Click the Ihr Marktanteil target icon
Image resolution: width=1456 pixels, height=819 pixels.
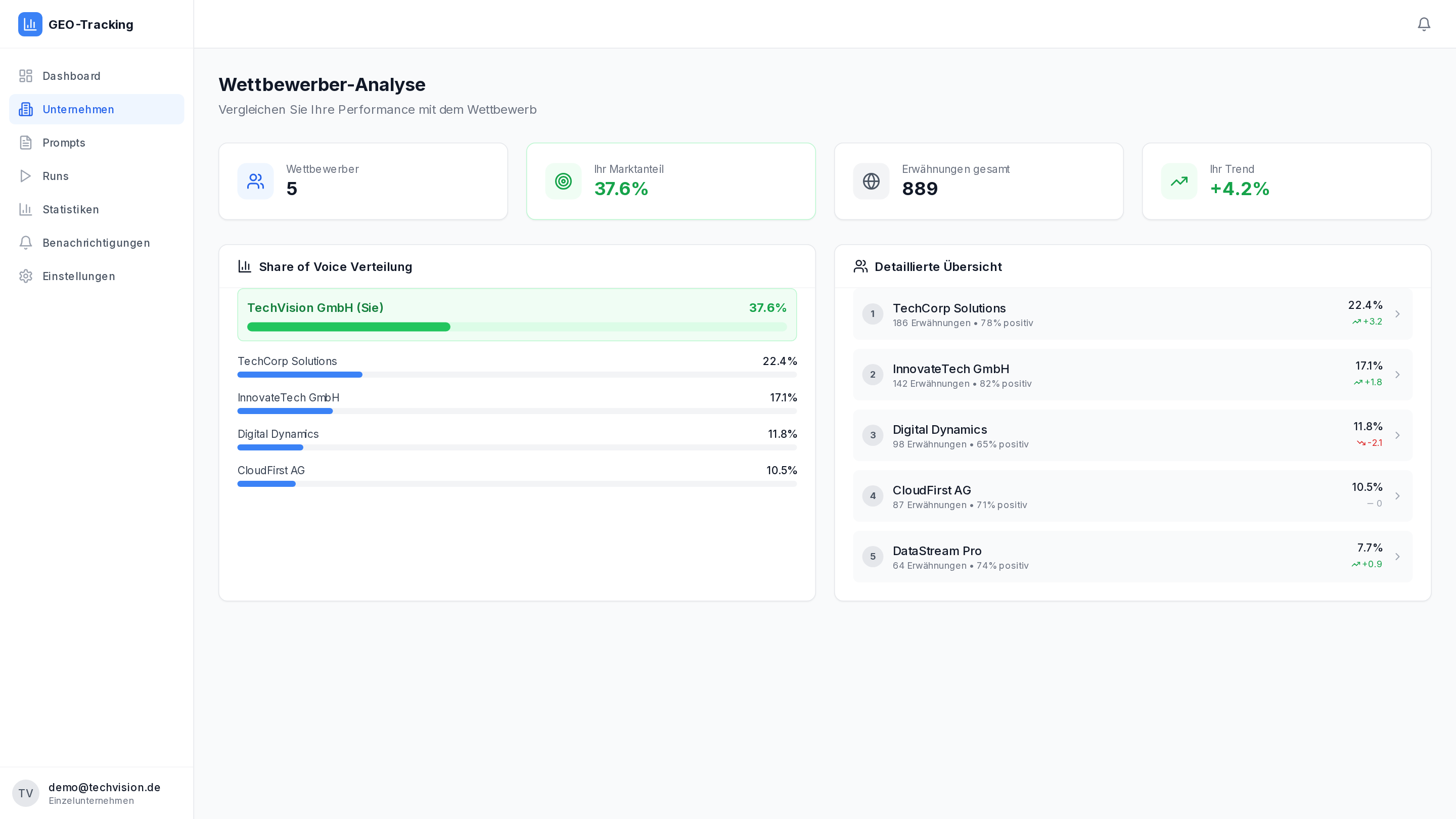(x=563, y=181)
